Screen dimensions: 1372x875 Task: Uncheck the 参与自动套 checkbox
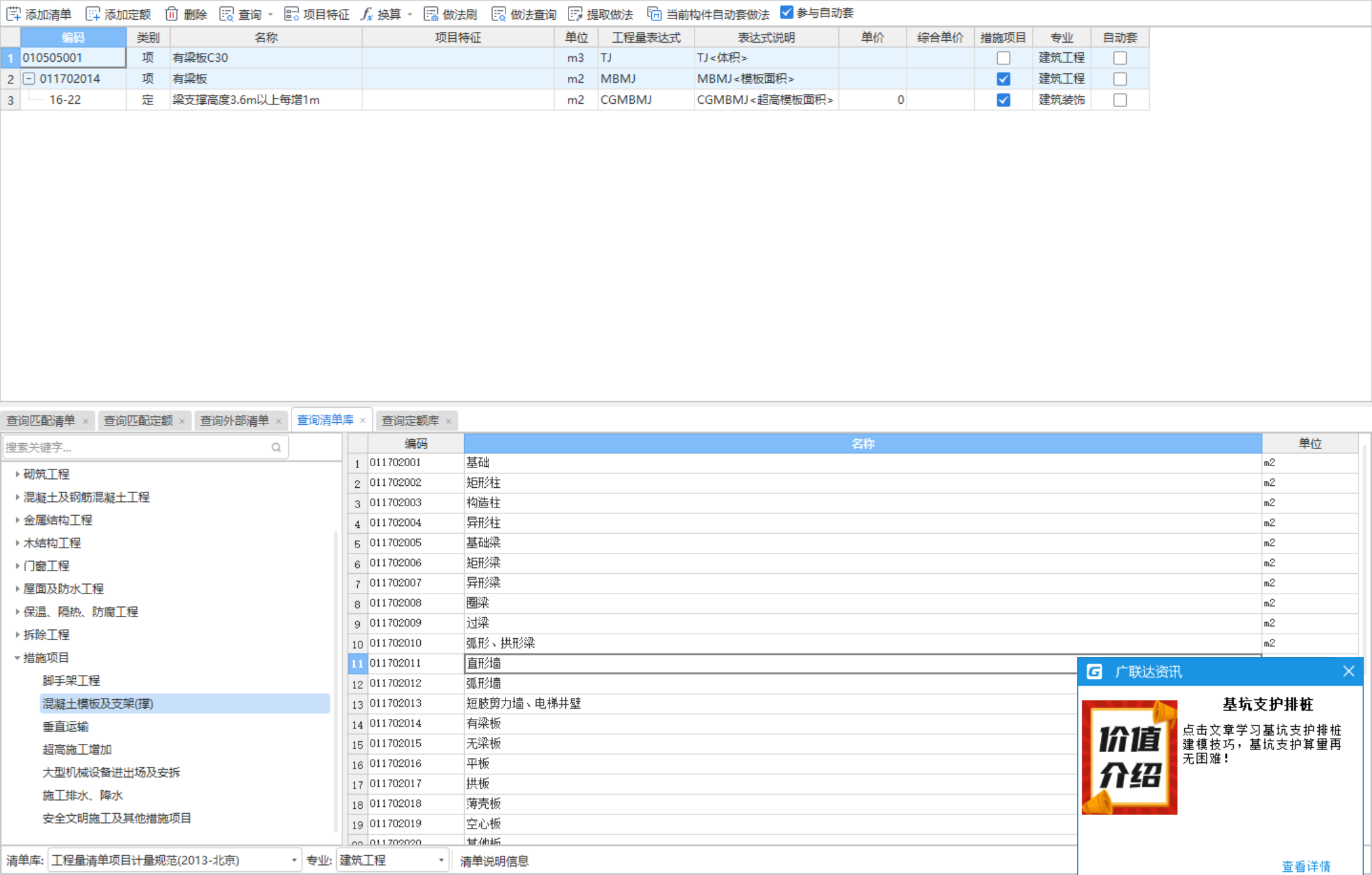click(x=787, y=13)
